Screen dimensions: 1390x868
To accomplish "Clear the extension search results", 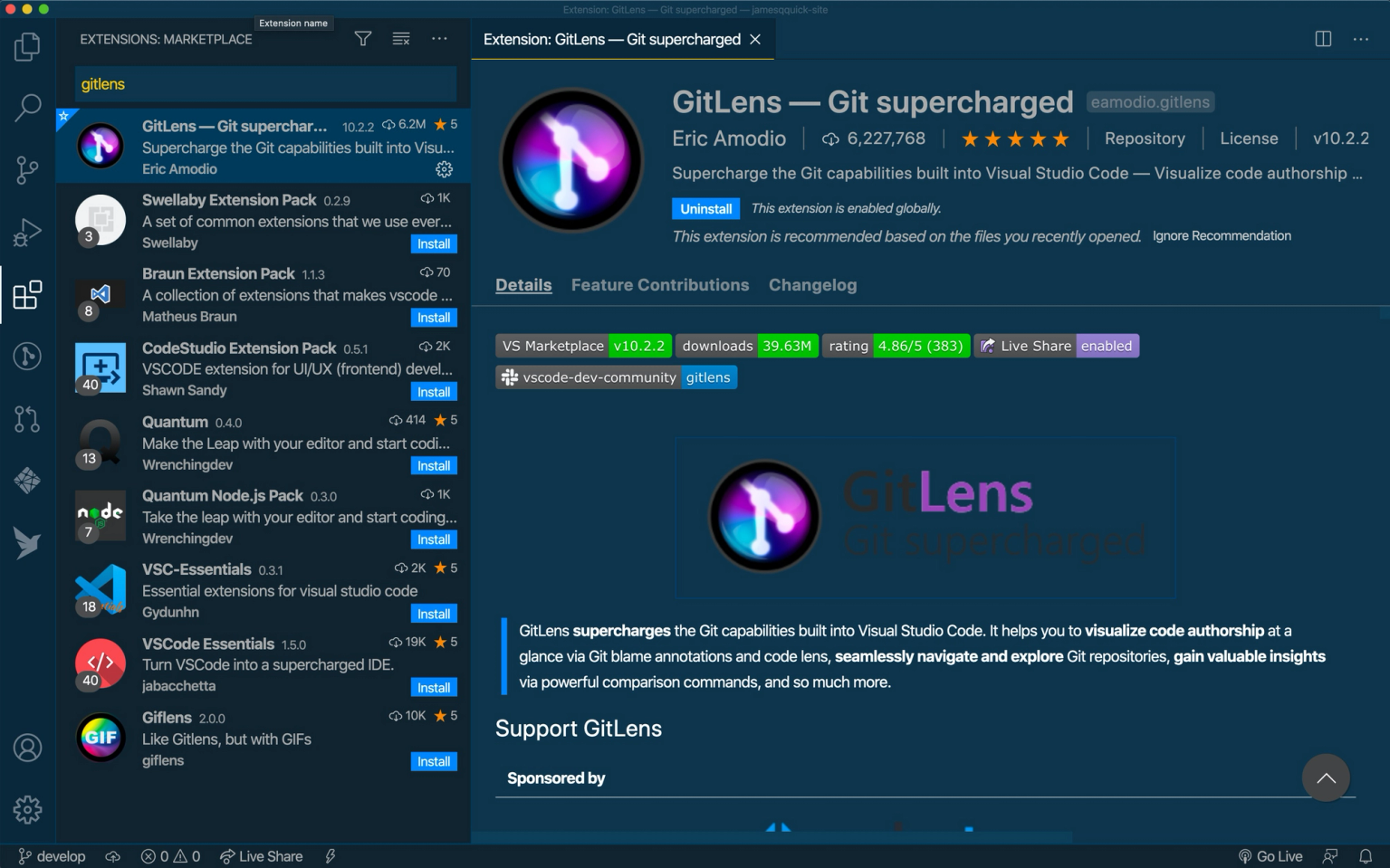I will click(399, 38).
